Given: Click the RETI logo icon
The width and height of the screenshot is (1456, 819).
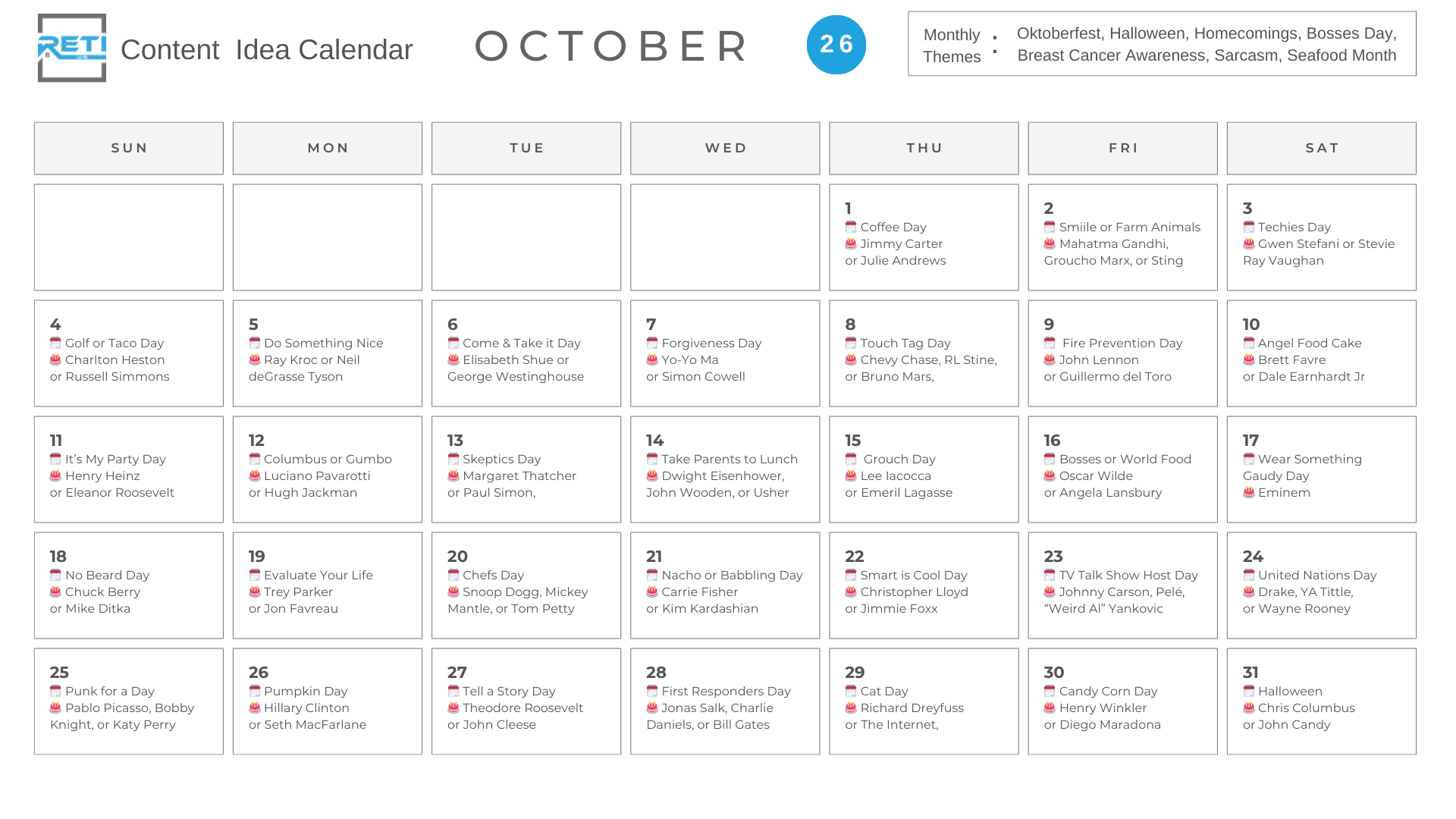Looking at the screenshot, I should [x=72, y=48].
